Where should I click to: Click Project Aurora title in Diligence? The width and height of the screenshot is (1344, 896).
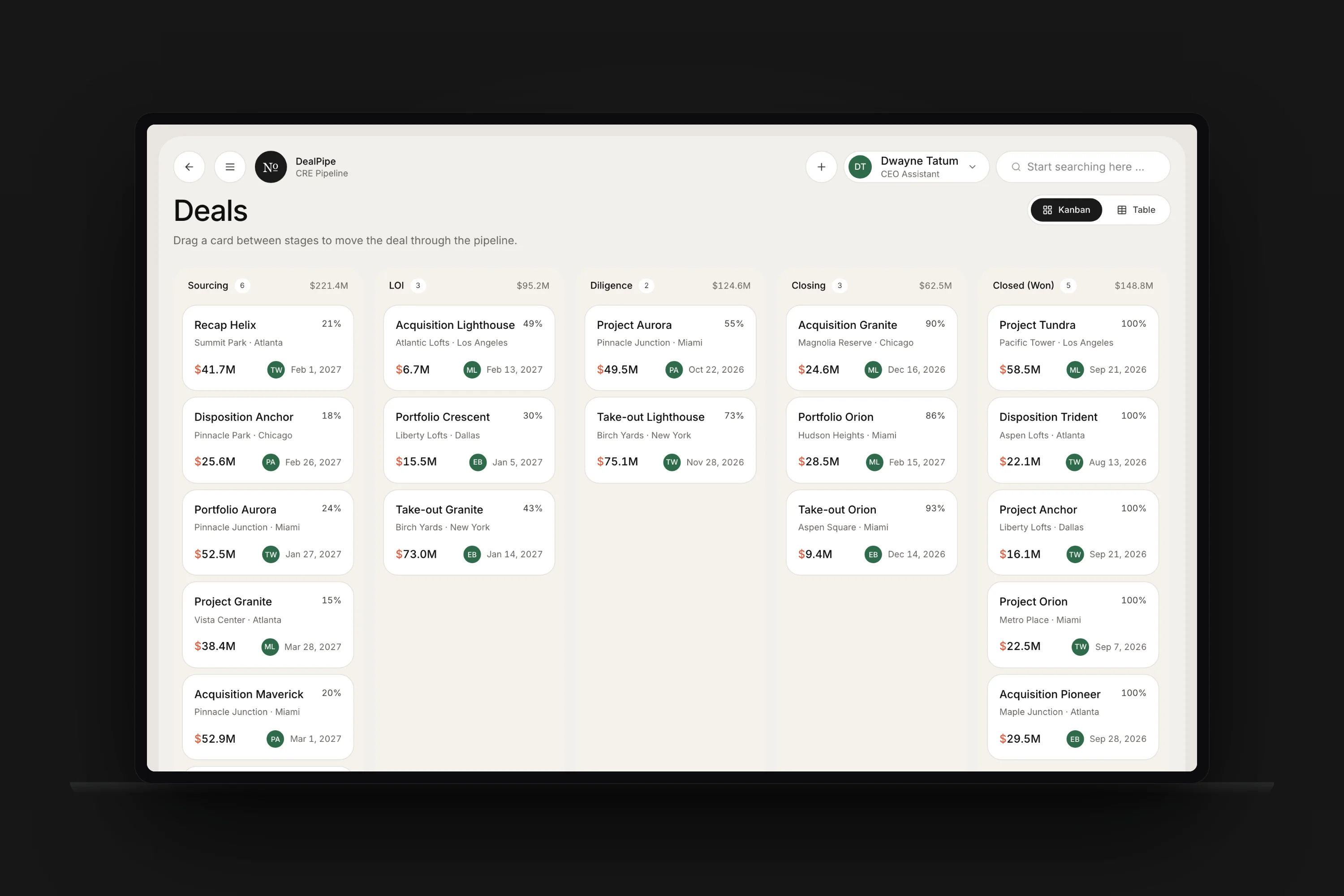(x=634, y=324)
